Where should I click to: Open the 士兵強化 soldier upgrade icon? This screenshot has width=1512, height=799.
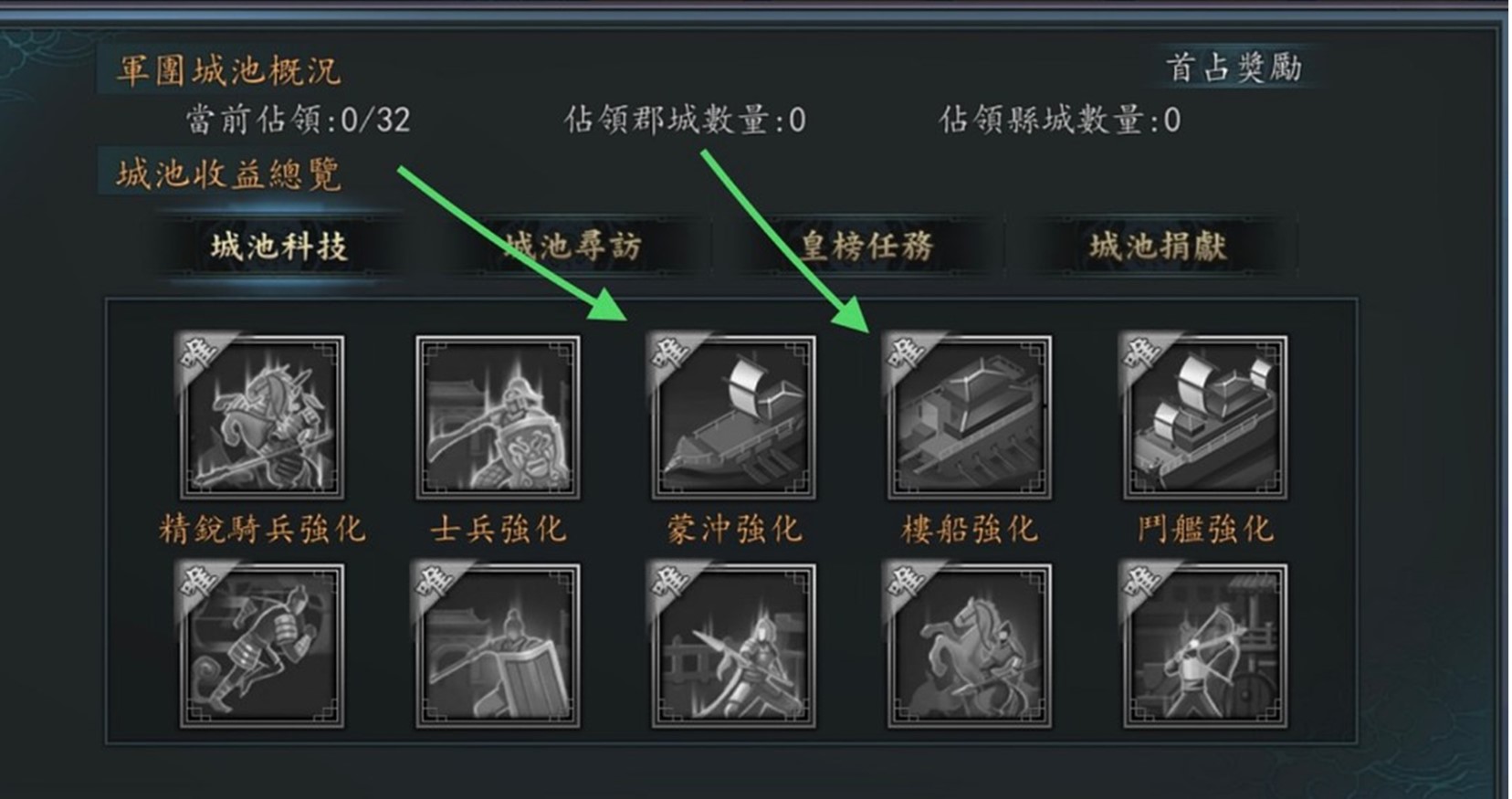click(498, 416)
